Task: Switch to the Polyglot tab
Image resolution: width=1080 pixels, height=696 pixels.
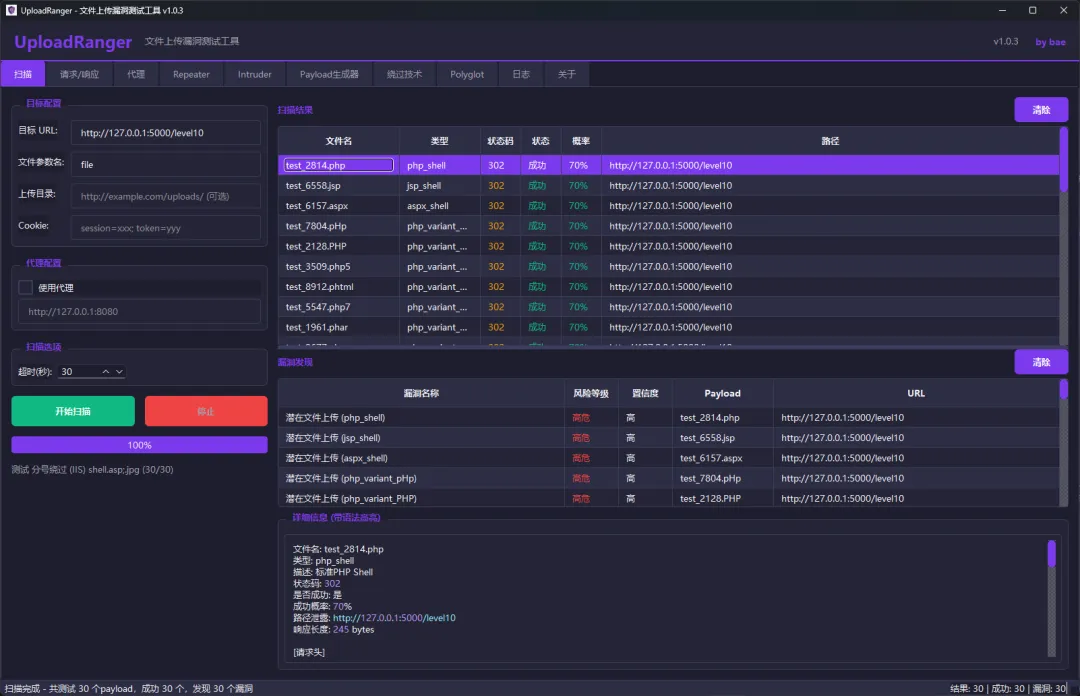Action: pos(467,74)
